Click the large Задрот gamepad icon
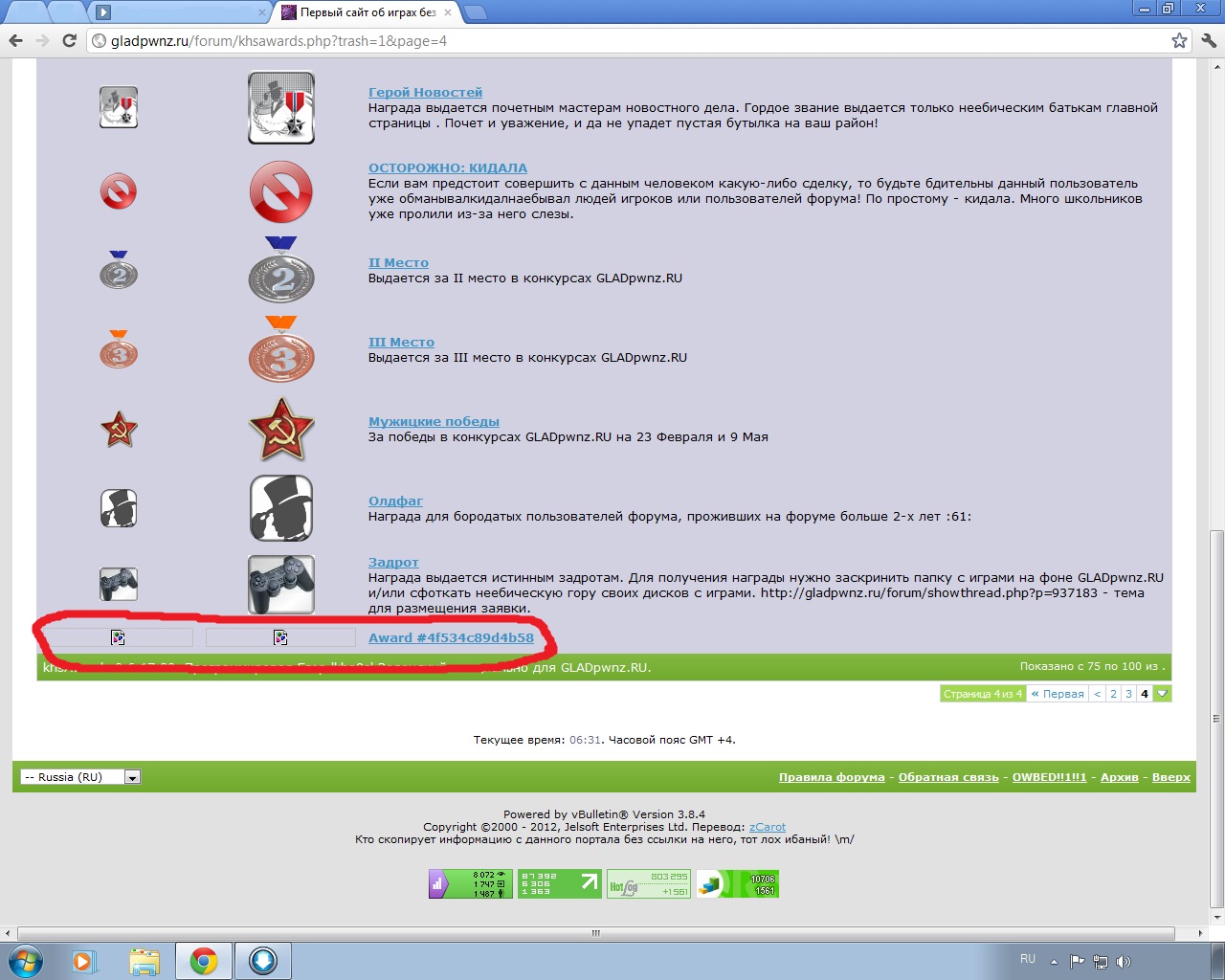The height and width of the screenshot is (980, 1225). pos(281,584)
